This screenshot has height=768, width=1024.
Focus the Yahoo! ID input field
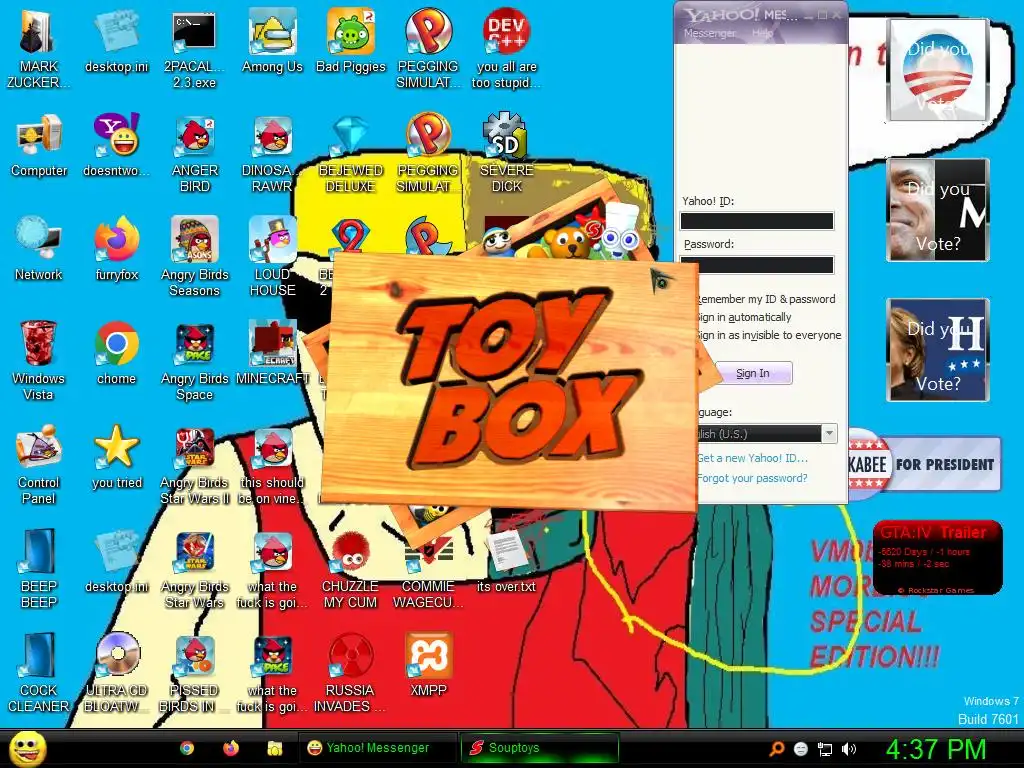757,221
